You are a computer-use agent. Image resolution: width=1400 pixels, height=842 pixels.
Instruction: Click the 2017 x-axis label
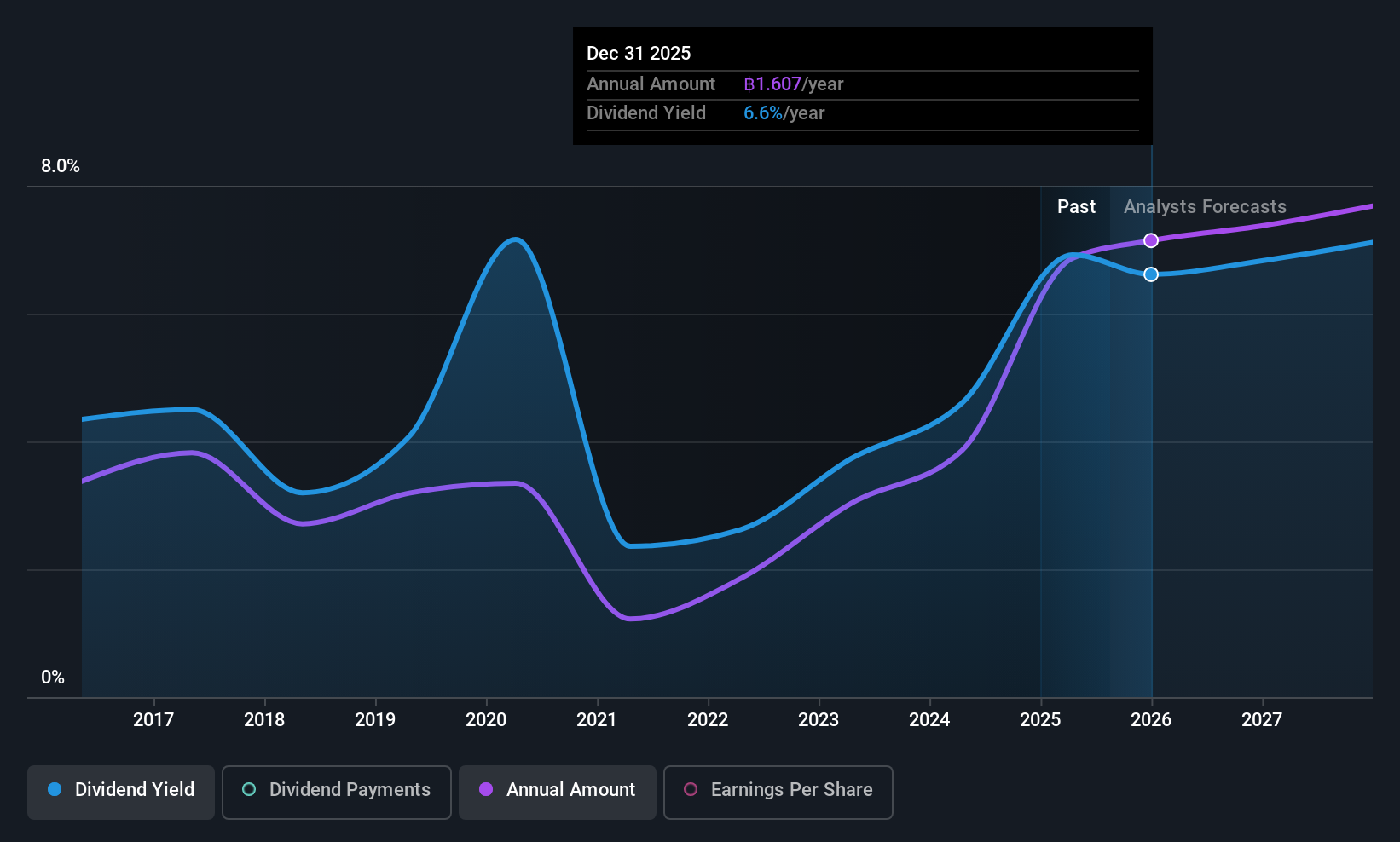tap(153, 719)
